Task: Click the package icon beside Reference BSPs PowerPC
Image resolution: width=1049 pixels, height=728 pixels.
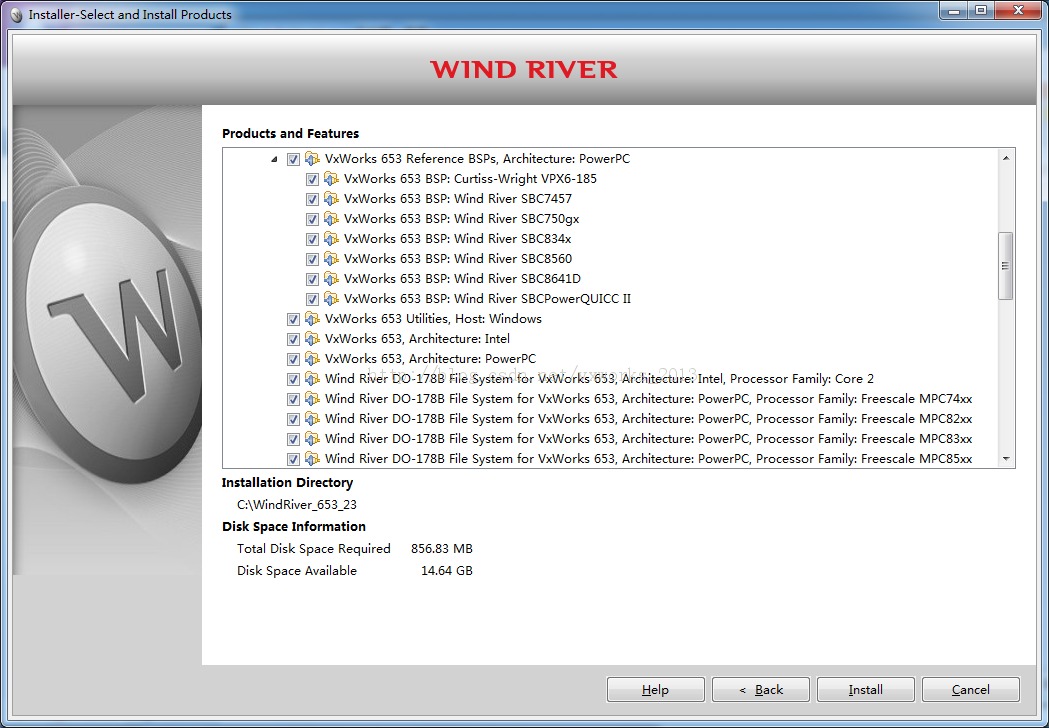Action: (x=312, y=159)
